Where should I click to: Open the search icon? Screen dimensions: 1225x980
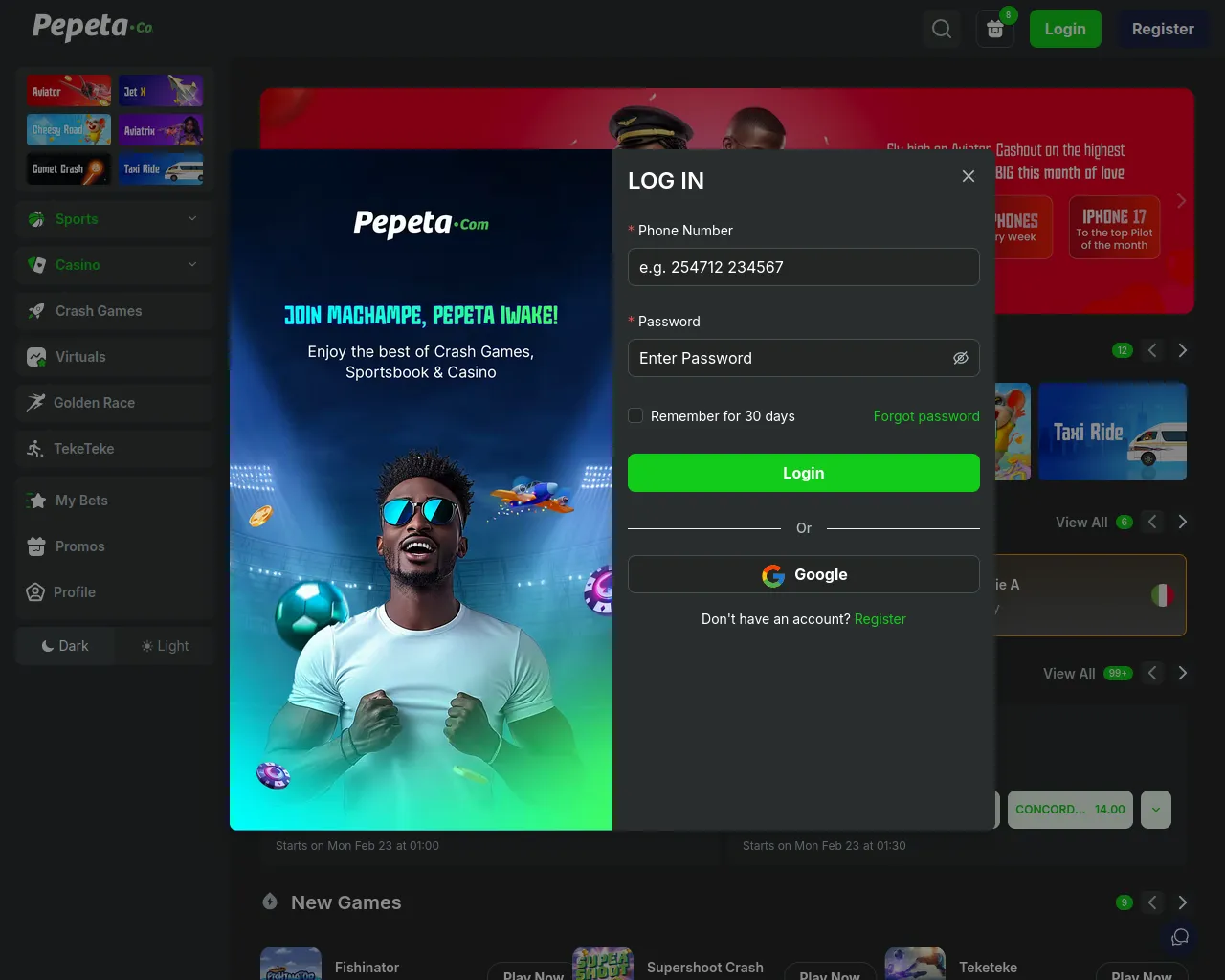tap(941, 29)
